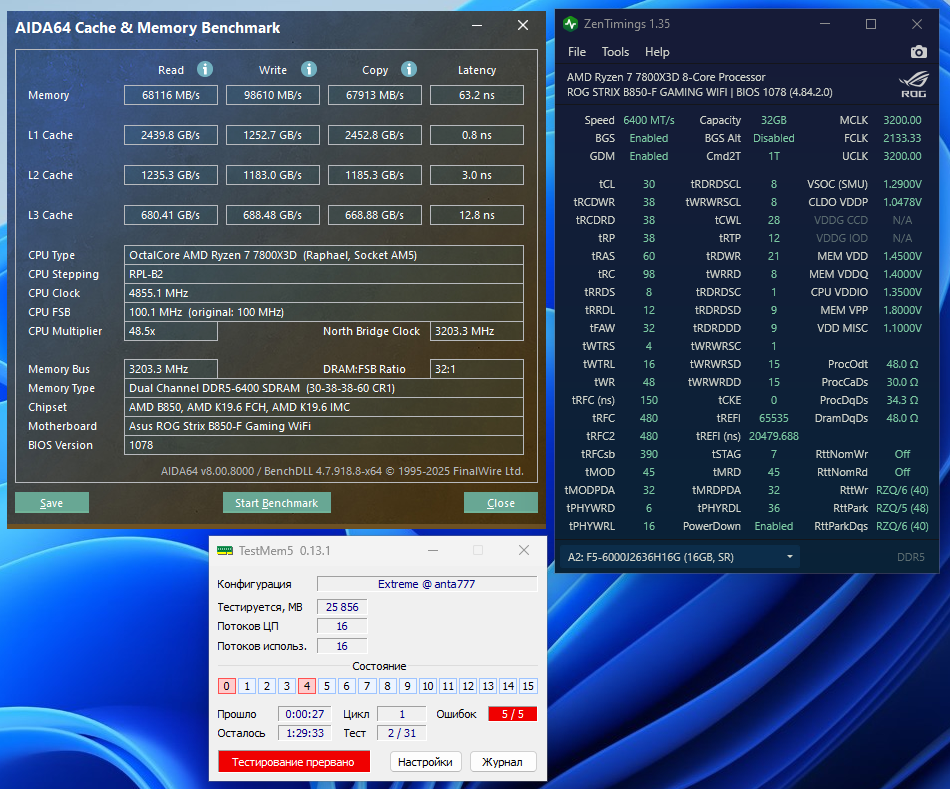This screenshot has width=950, height=789.
Task: Click the RttPark RZQ/5 (48) value
Action: [902, 508]
